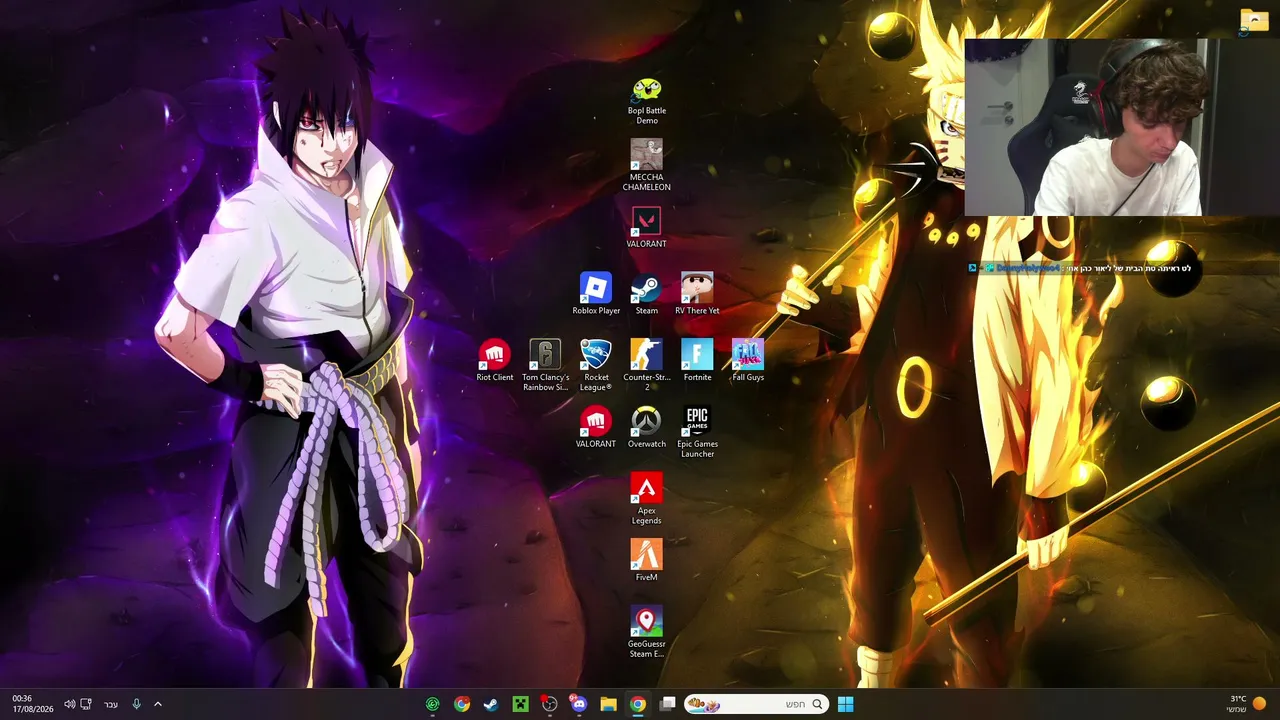Open the Bopl Battle Demo desktop shortcut
The height and width of the screenshot is (720, 1280).
(647, 101)
